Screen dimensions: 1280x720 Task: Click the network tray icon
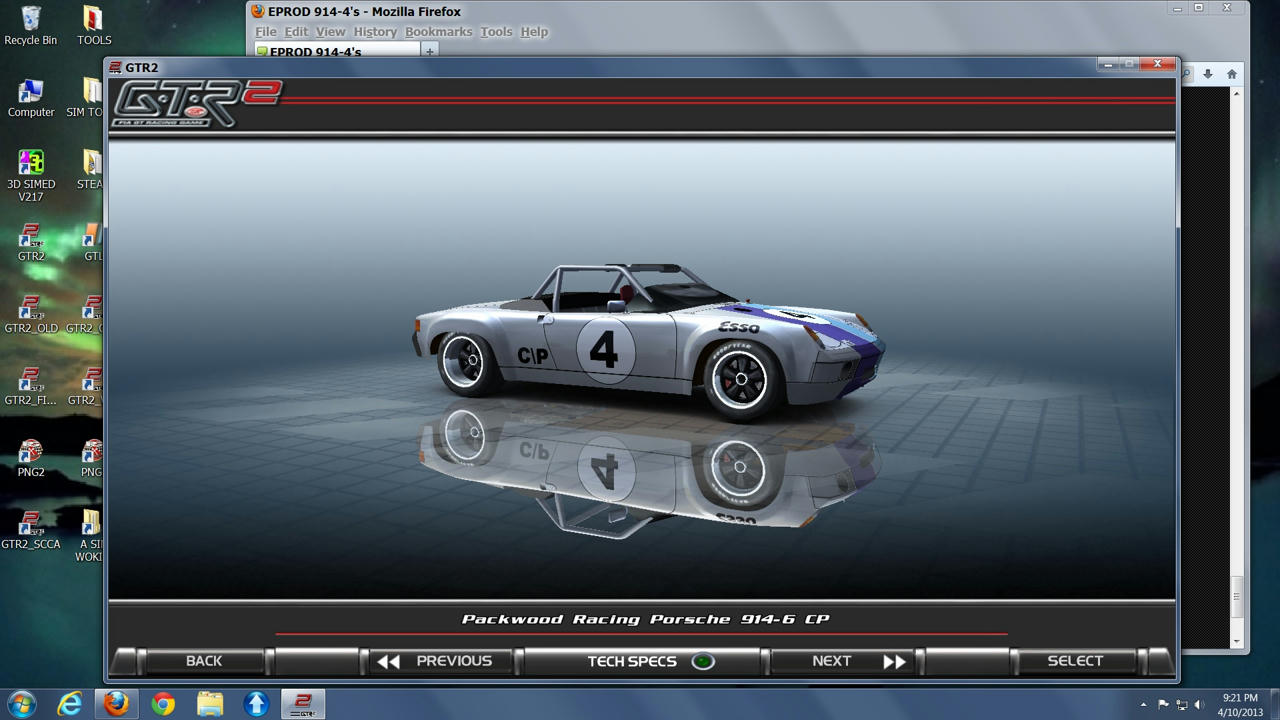1181,704
